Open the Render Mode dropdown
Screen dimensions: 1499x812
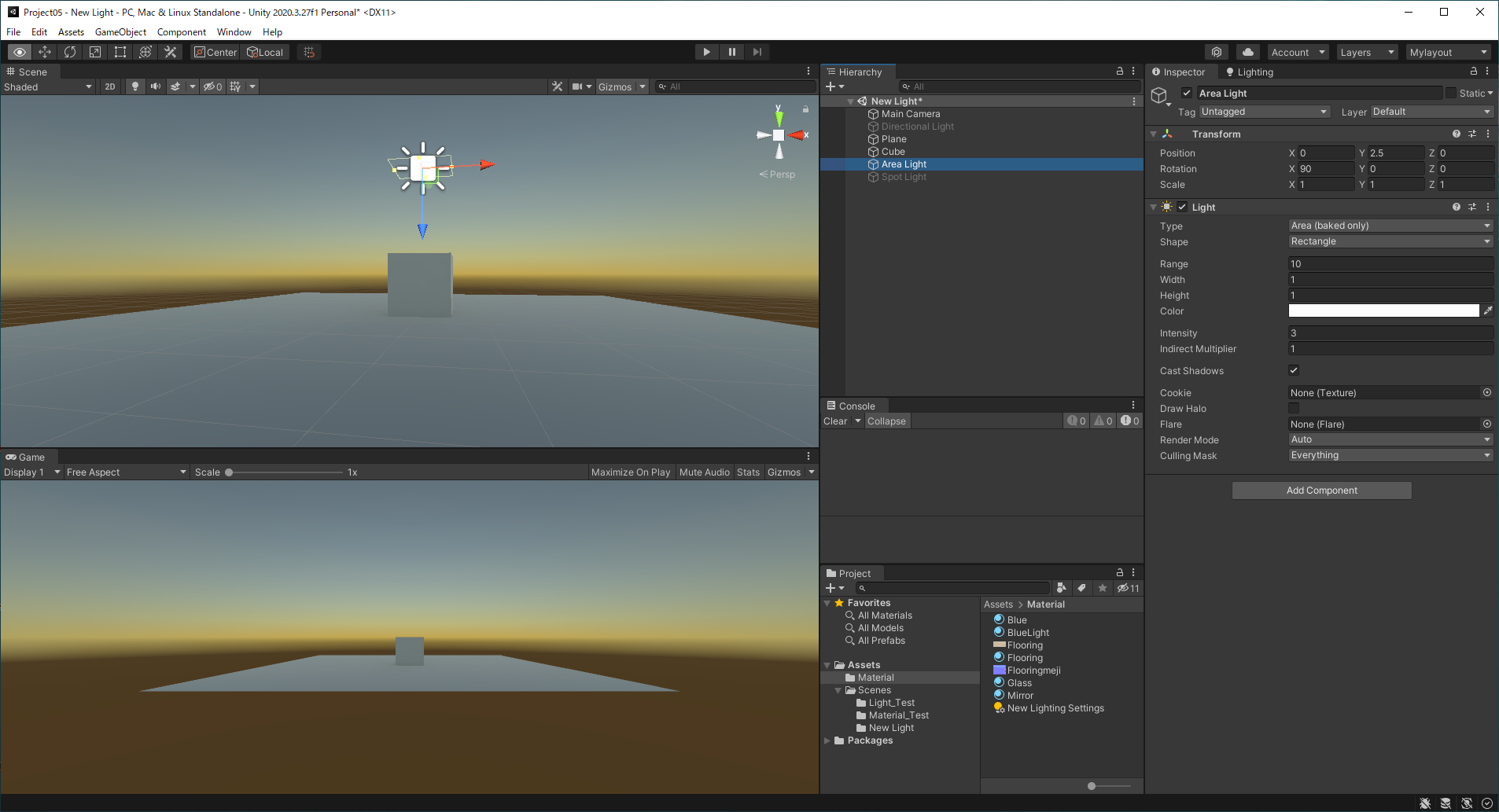pos(1390,439)
